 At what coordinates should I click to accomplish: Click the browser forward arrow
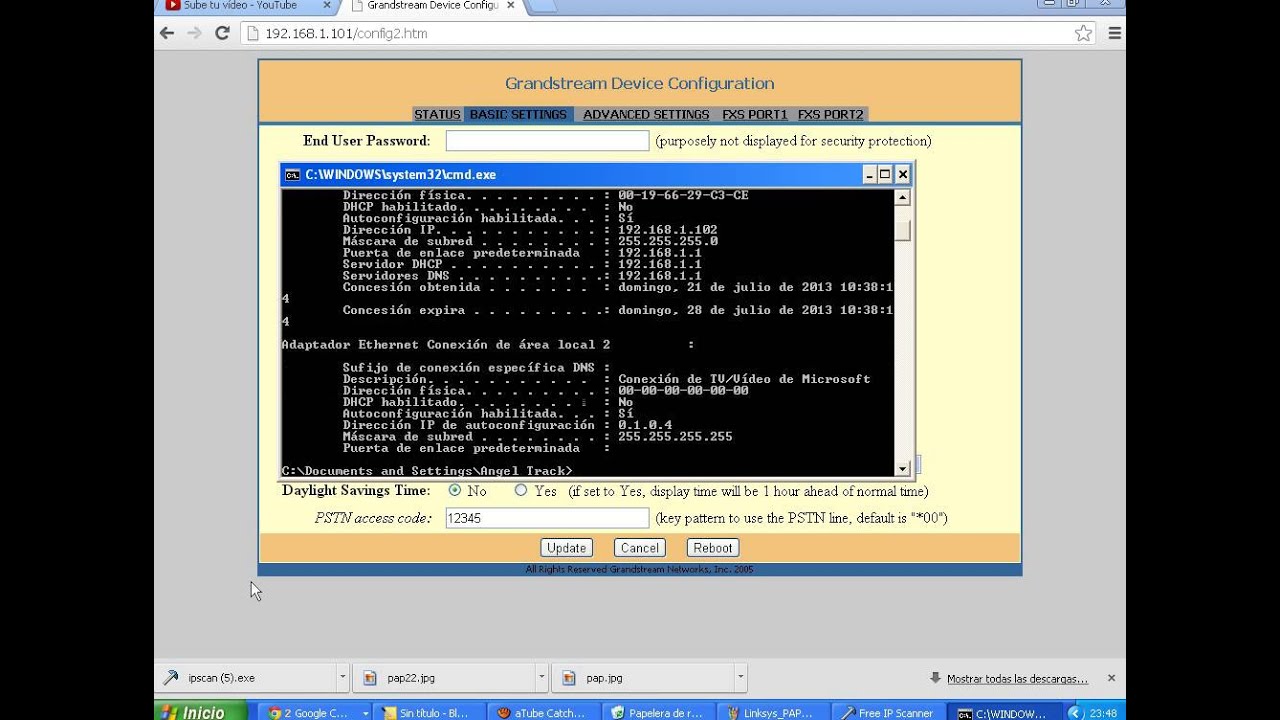(x=194, y=33)
